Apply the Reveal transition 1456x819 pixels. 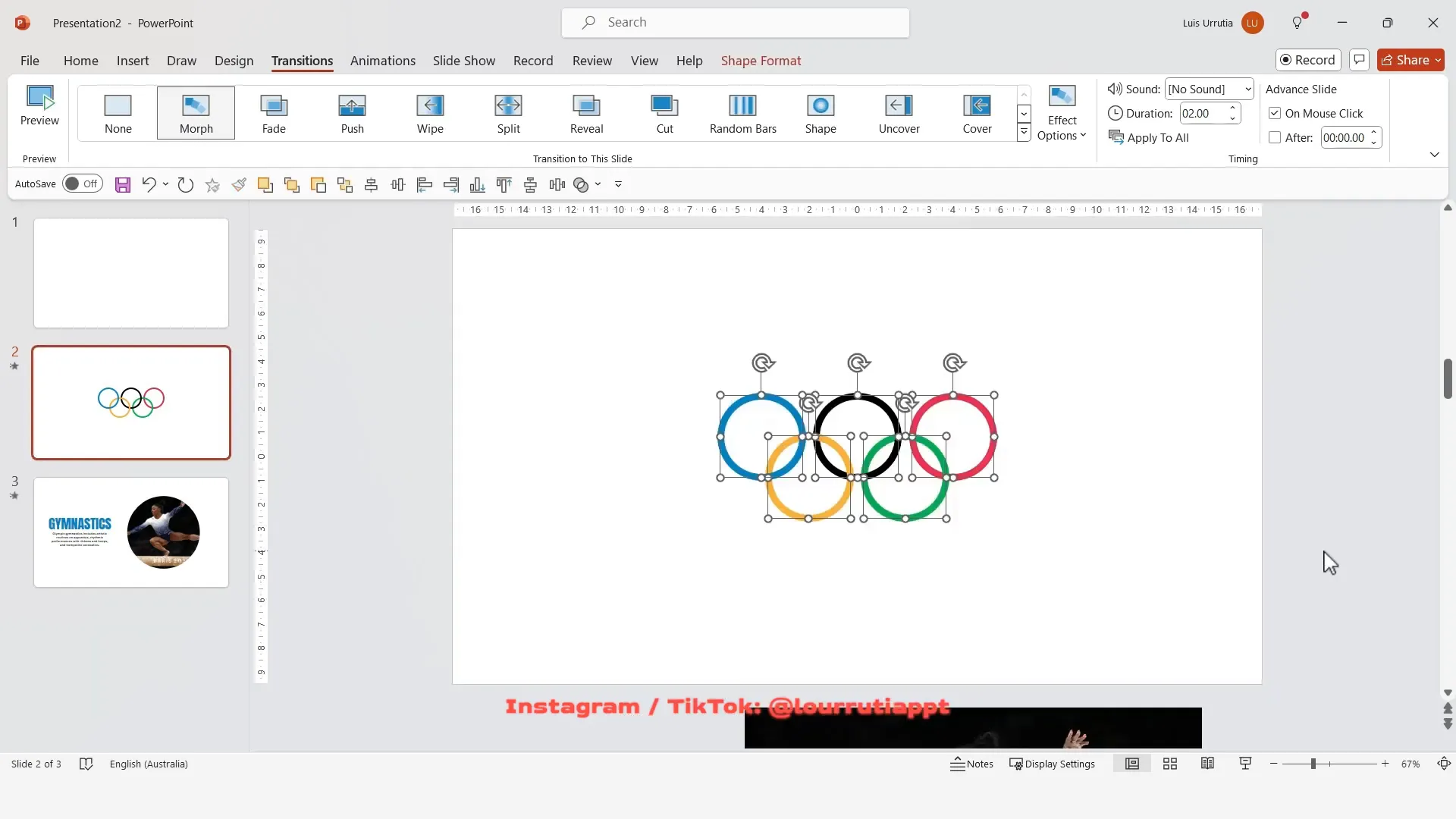pos(586,113)
